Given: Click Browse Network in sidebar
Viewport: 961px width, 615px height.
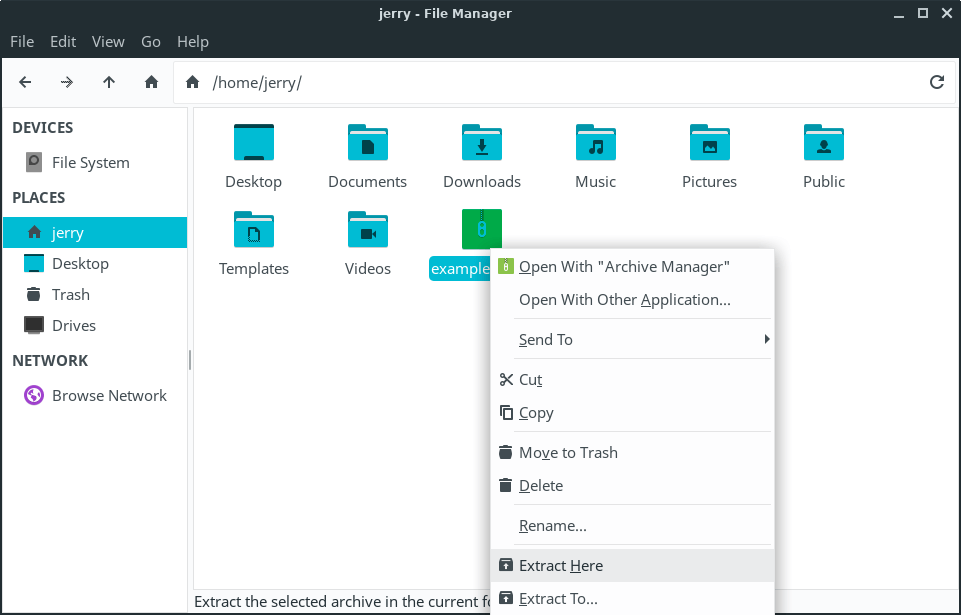Looking at the screenshot, I should pos(108,396).
